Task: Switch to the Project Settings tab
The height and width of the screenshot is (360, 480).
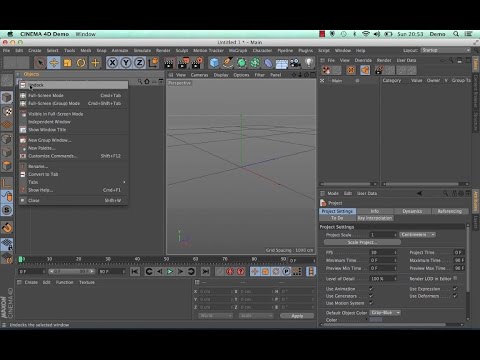Action: (x=337, y=211)
